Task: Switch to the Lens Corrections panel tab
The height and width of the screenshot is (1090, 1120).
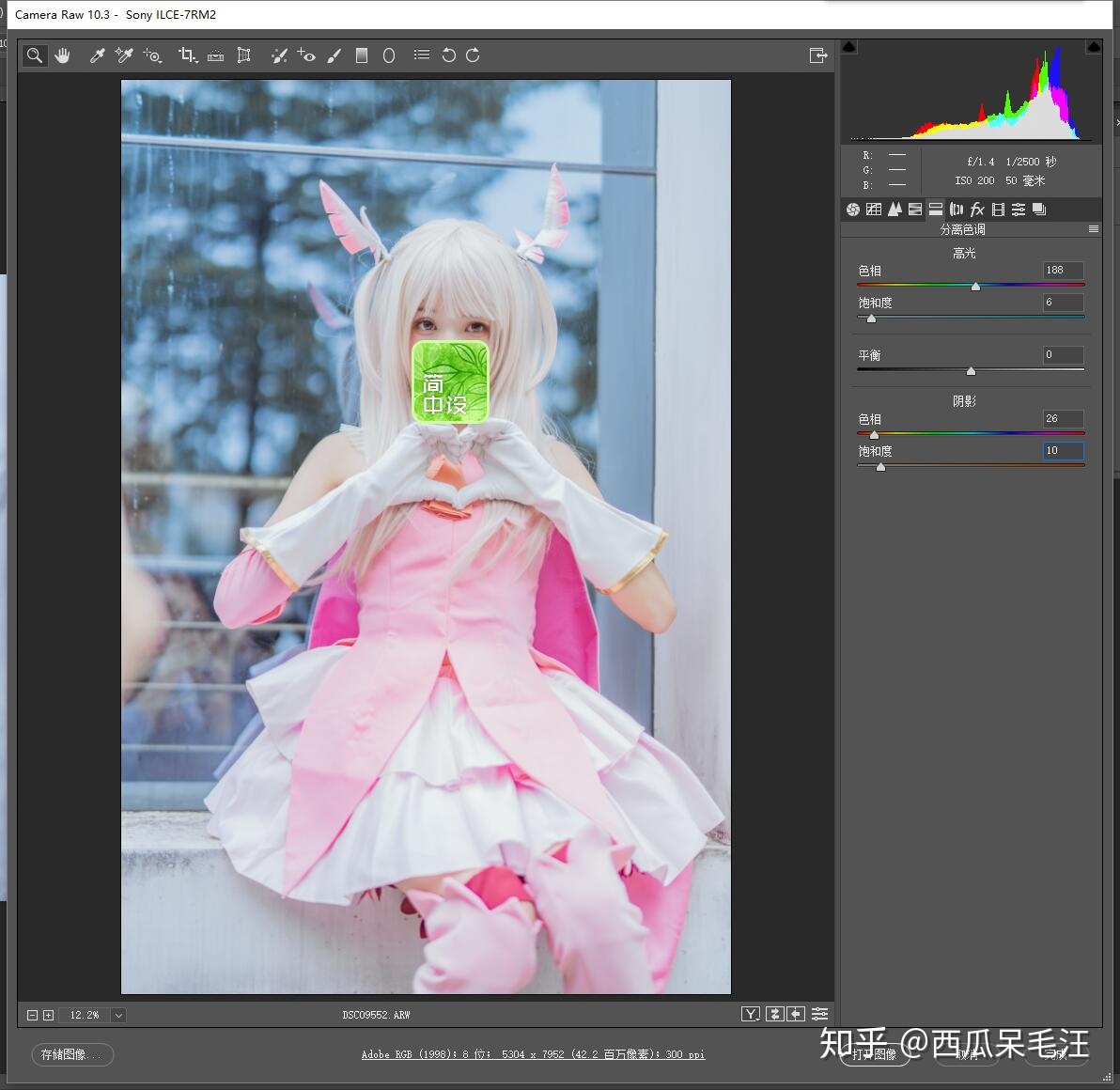Action: pos(957,210)
